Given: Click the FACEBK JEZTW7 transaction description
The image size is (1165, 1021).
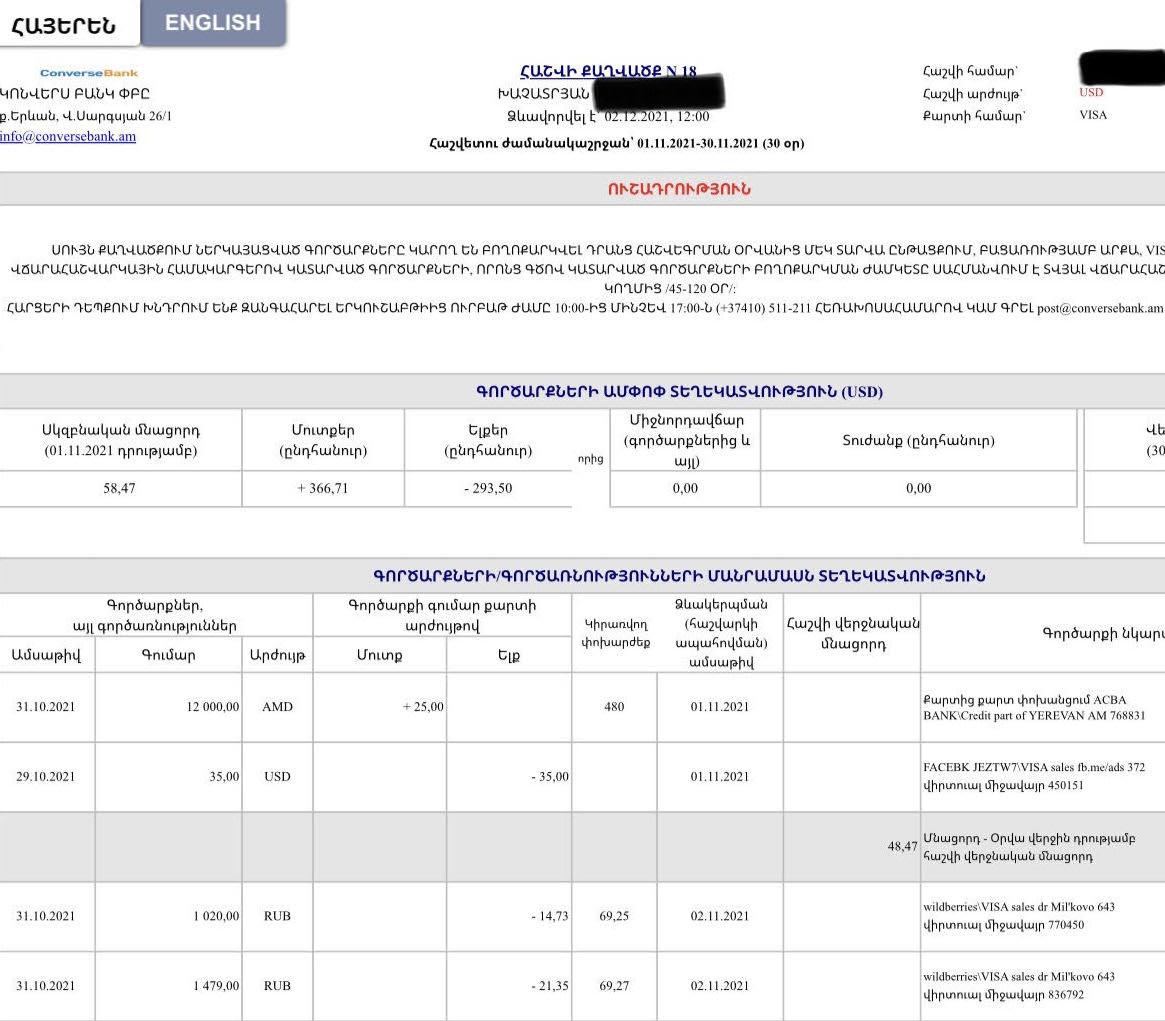Looking at the screenshot, I should pyautogui.click(x=1034, y=777).
